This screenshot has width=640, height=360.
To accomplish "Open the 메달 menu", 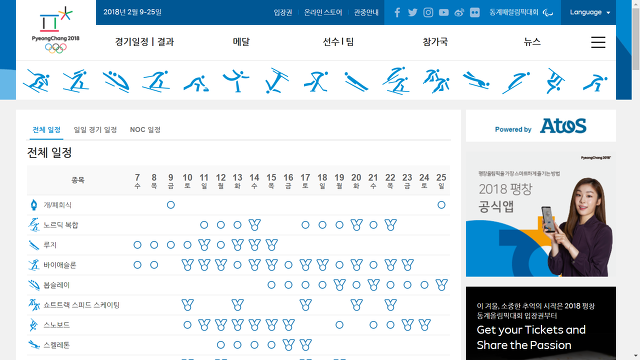I will (241, 42).
